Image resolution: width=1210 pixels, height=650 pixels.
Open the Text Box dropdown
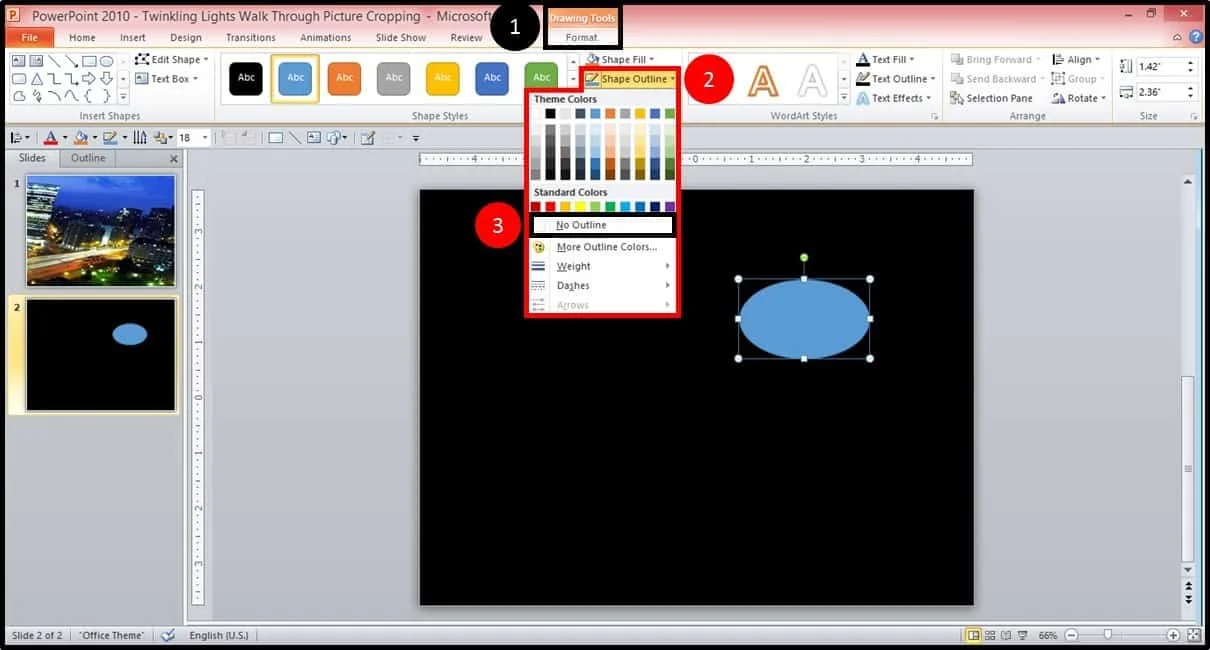tap(167, 79)
